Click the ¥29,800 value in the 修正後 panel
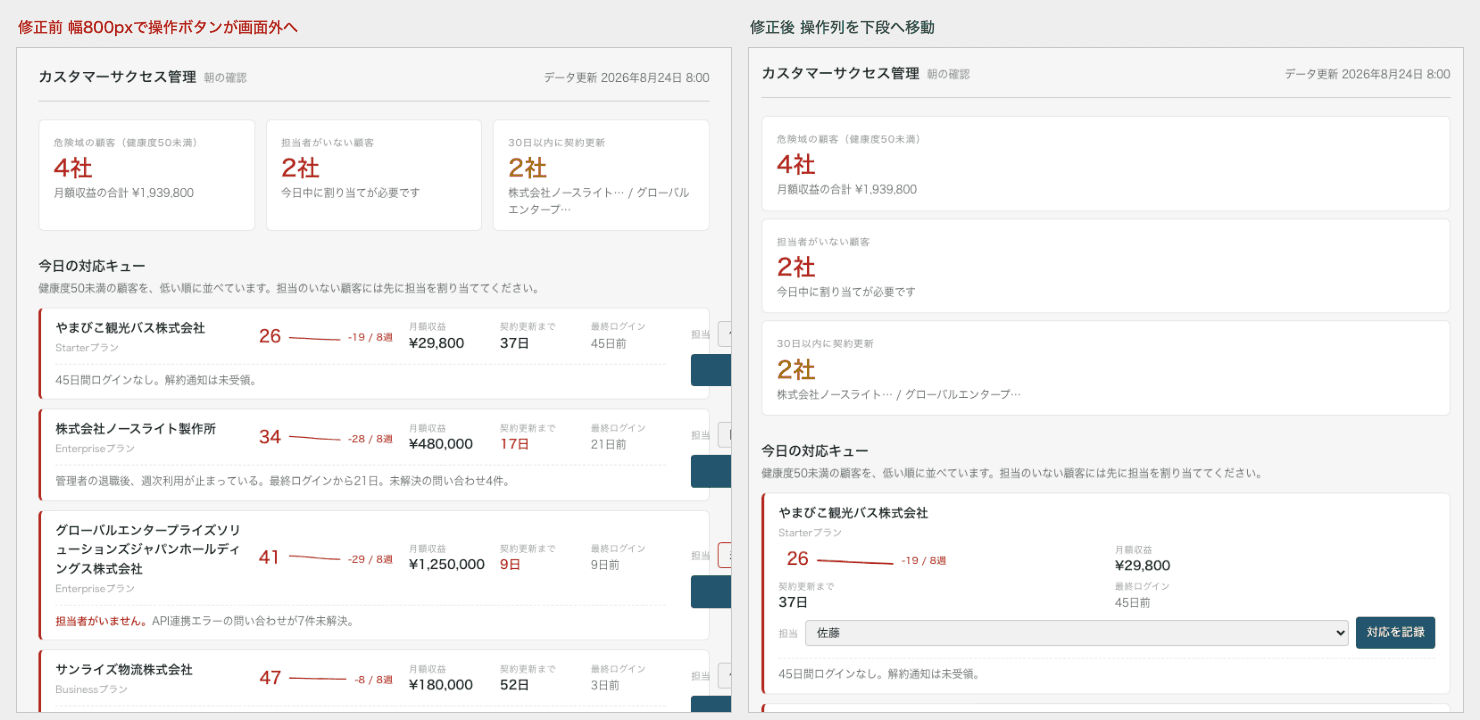Image resolution: width=1480 pixels, height=720 pixels. (x=1142, y=565)
